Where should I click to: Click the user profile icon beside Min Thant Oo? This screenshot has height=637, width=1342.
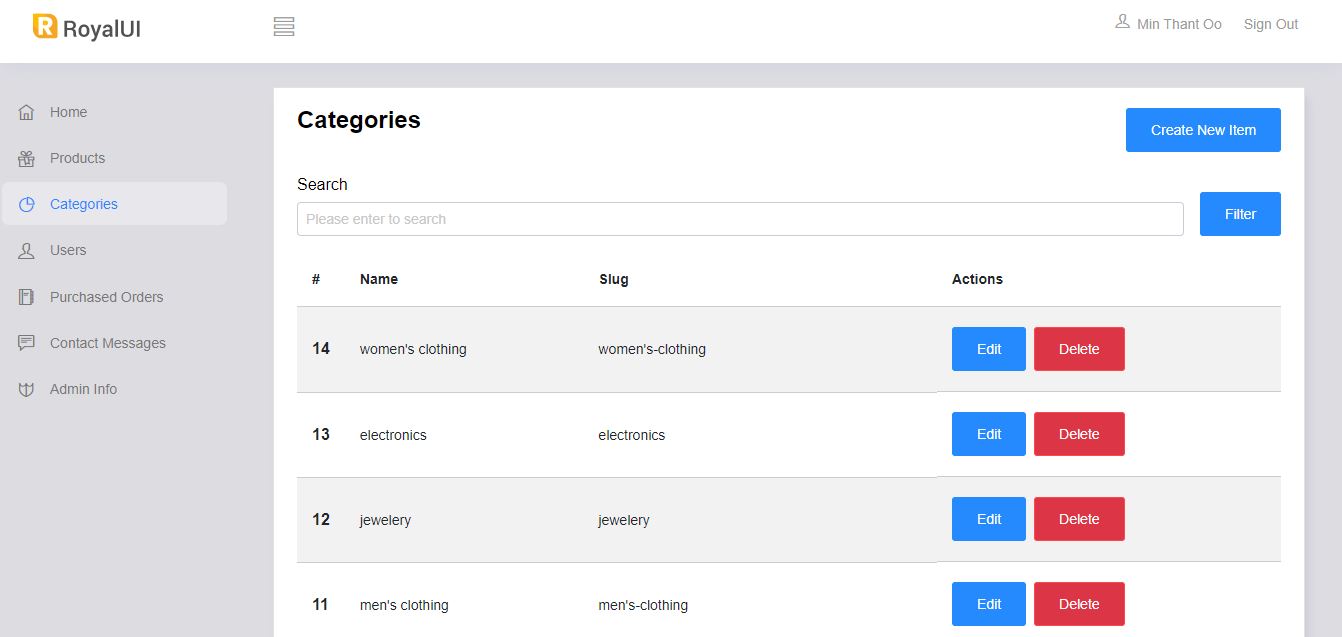(x=1123, y=22)
